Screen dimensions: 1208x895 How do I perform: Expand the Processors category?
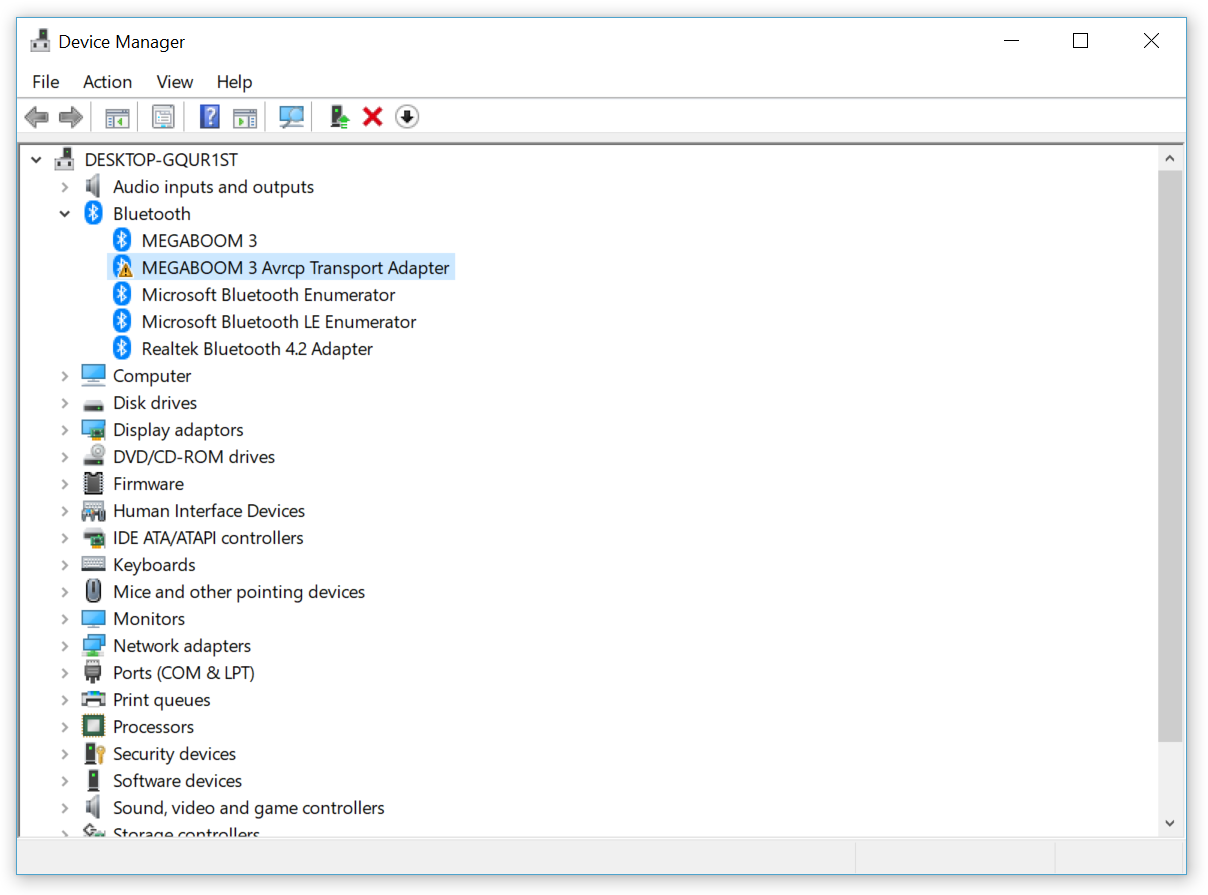(65, 727)
